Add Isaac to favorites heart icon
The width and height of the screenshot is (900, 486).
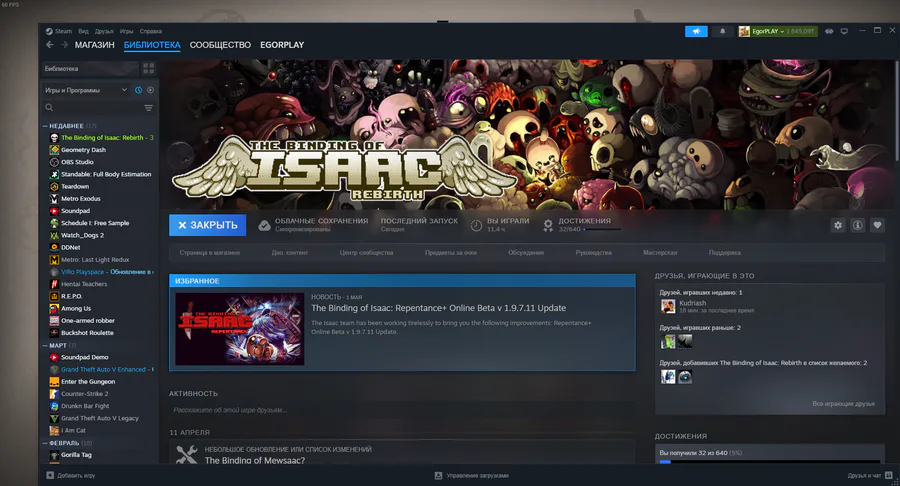[877, 225]
